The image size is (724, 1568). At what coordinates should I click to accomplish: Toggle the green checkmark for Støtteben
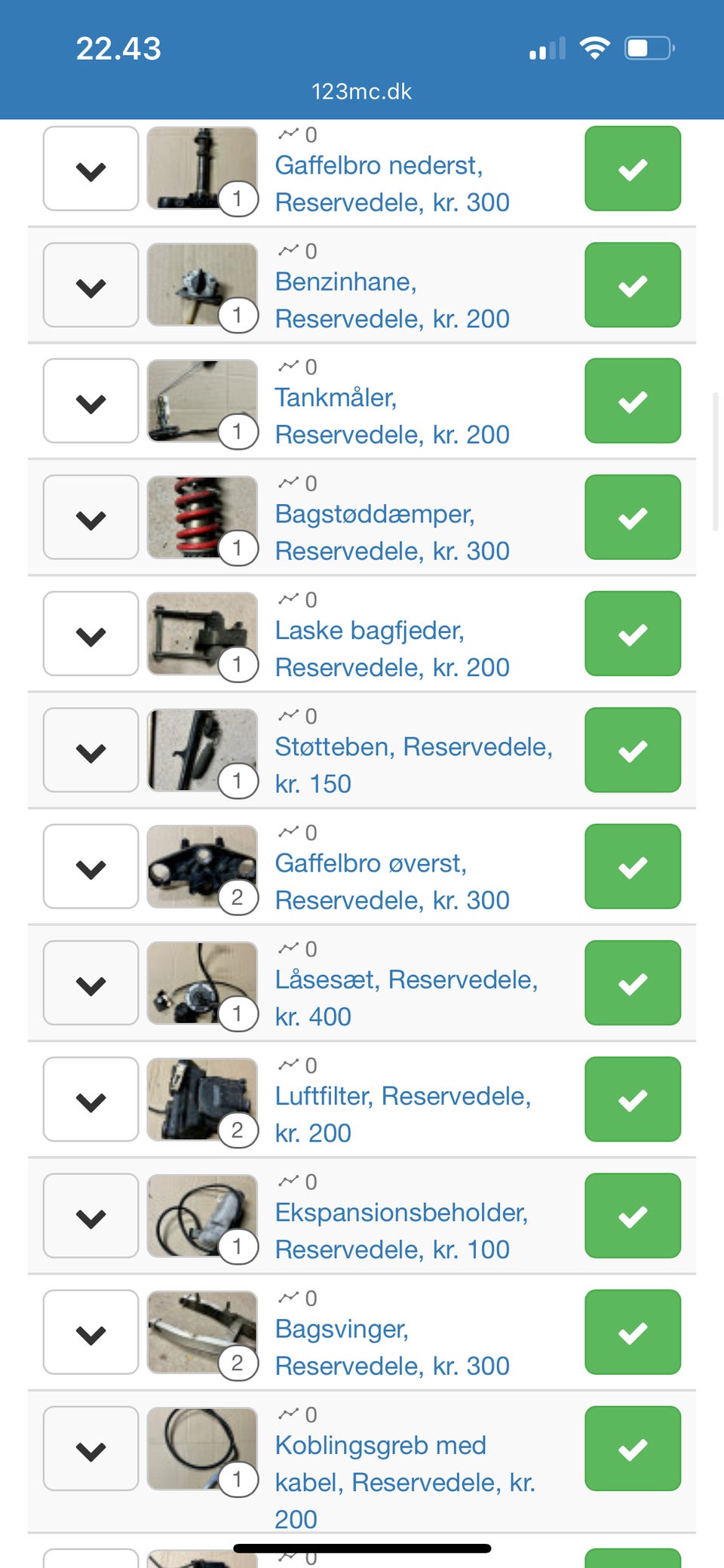pos(633,750)
